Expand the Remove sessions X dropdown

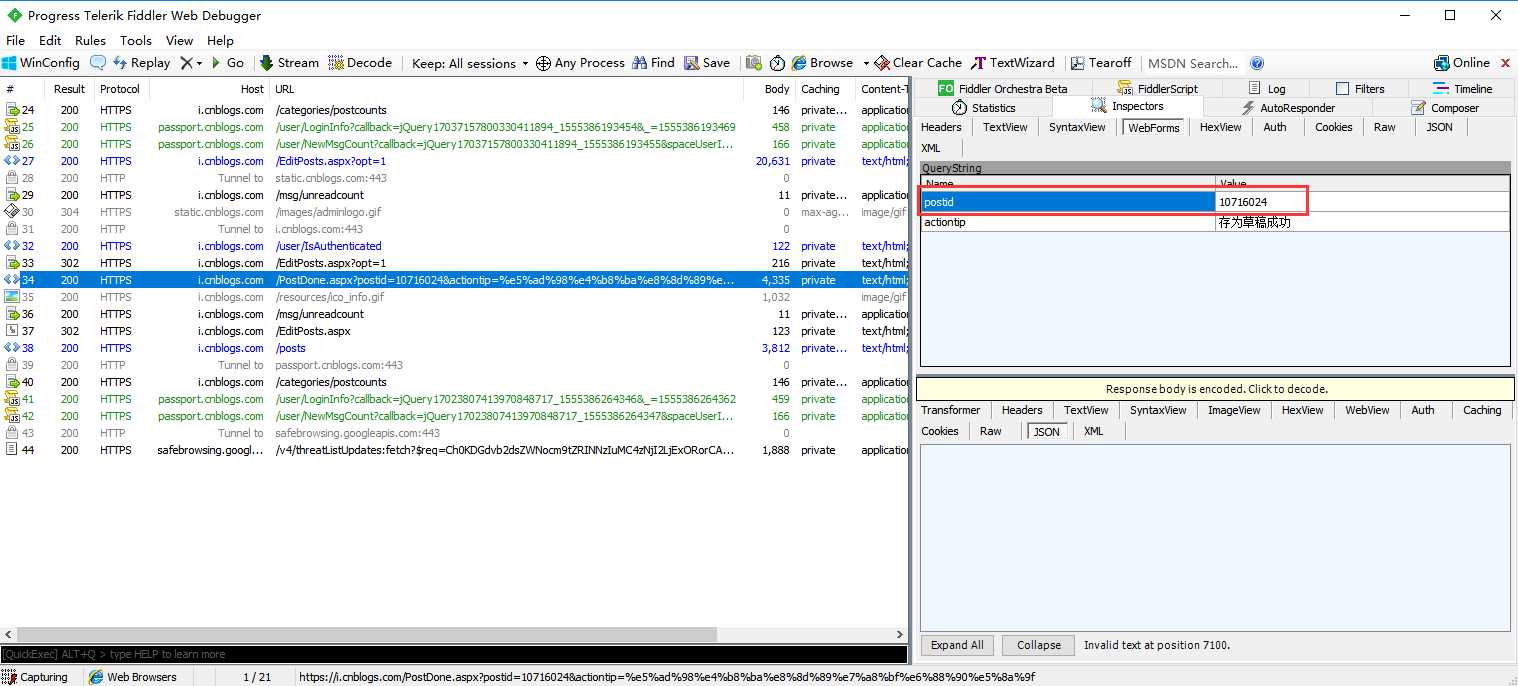[x=199, y=64]
